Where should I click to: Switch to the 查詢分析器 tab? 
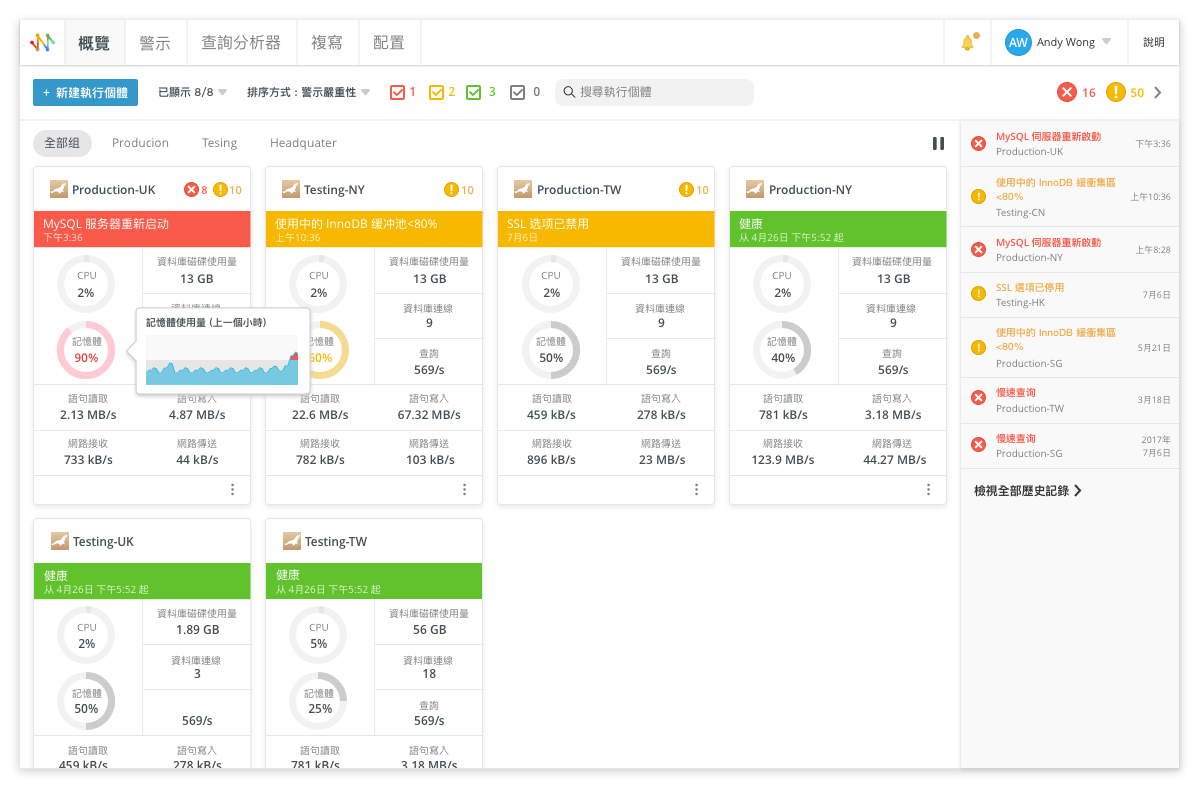tap(241, 43)
